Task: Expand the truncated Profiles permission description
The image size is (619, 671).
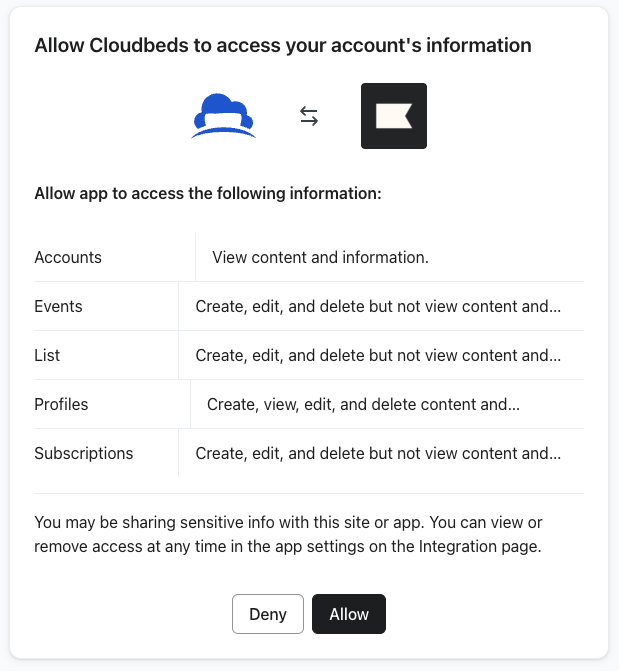Action: (363, 404)
